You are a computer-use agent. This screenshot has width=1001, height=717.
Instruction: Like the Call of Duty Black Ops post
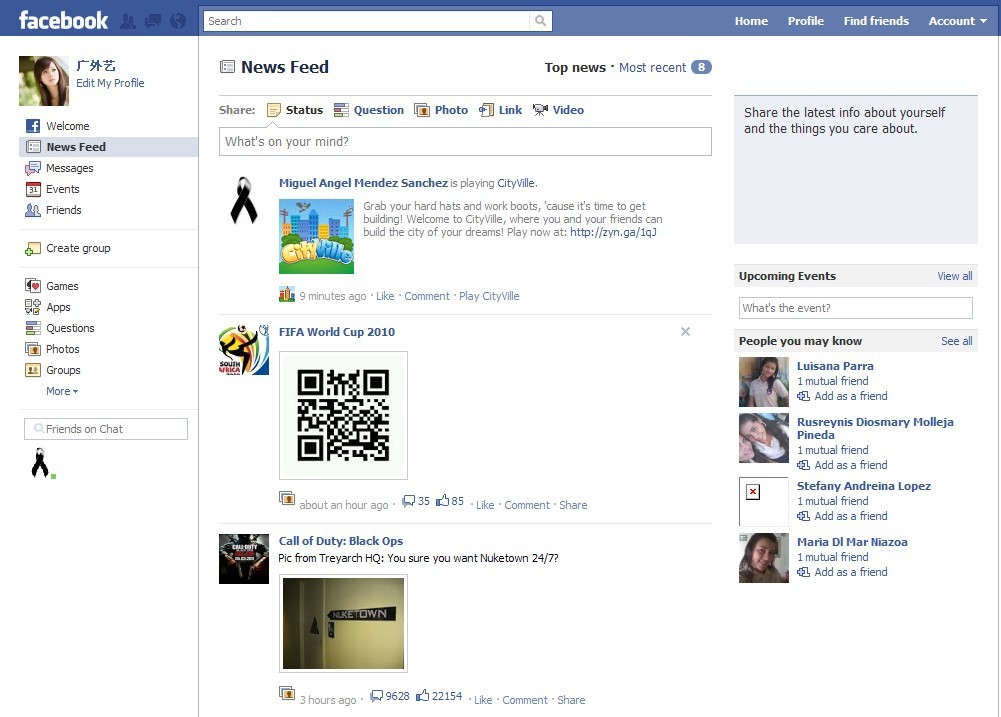pyautogui.click(x=482, y=699)
